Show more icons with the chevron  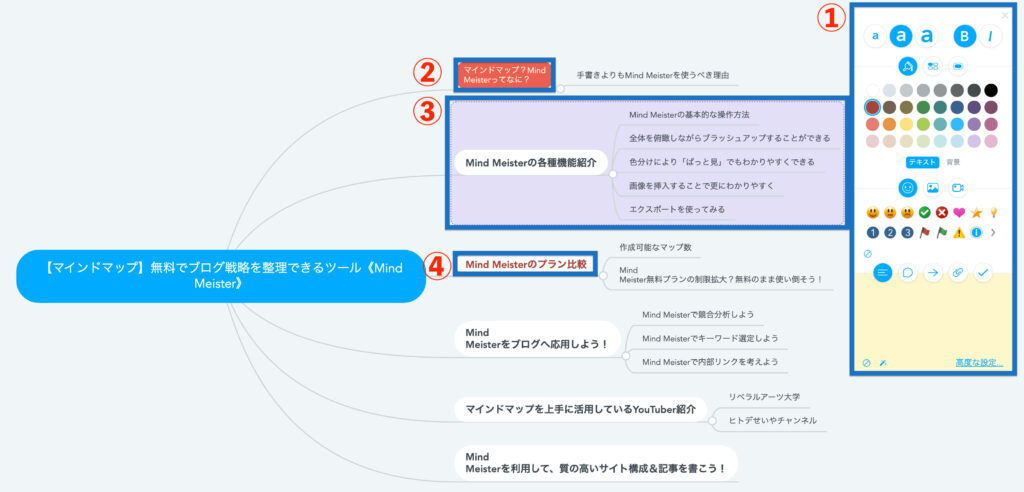coord(993,232)
